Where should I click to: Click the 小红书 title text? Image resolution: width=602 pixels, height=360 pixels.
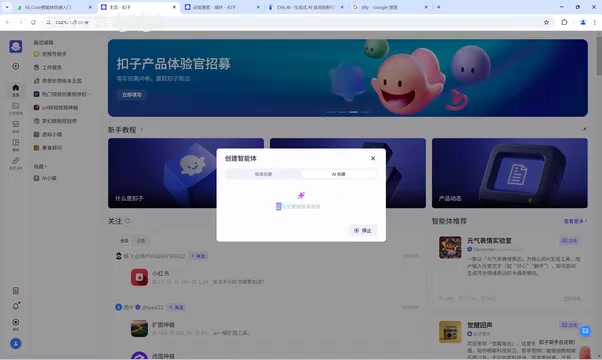[x=160, y=273]
